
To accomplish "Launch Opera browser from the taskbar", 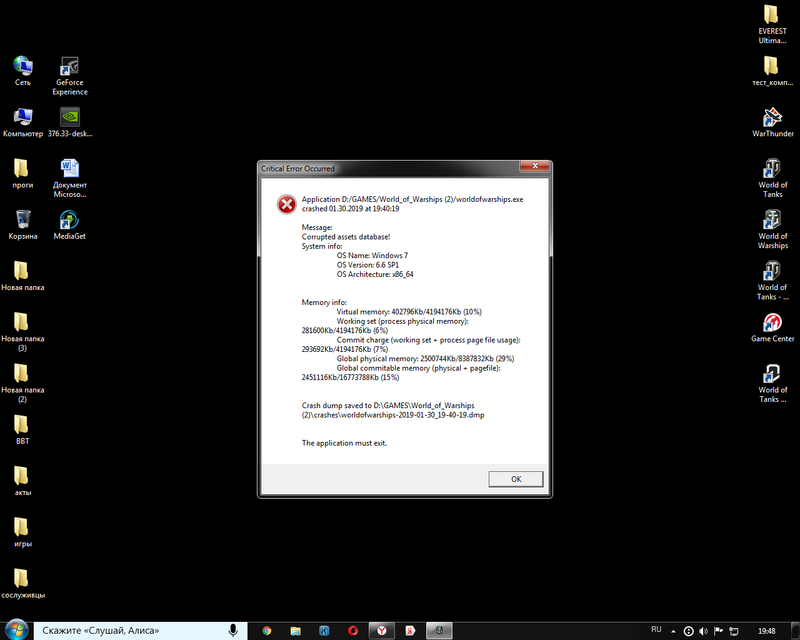I will pos(353,631).
